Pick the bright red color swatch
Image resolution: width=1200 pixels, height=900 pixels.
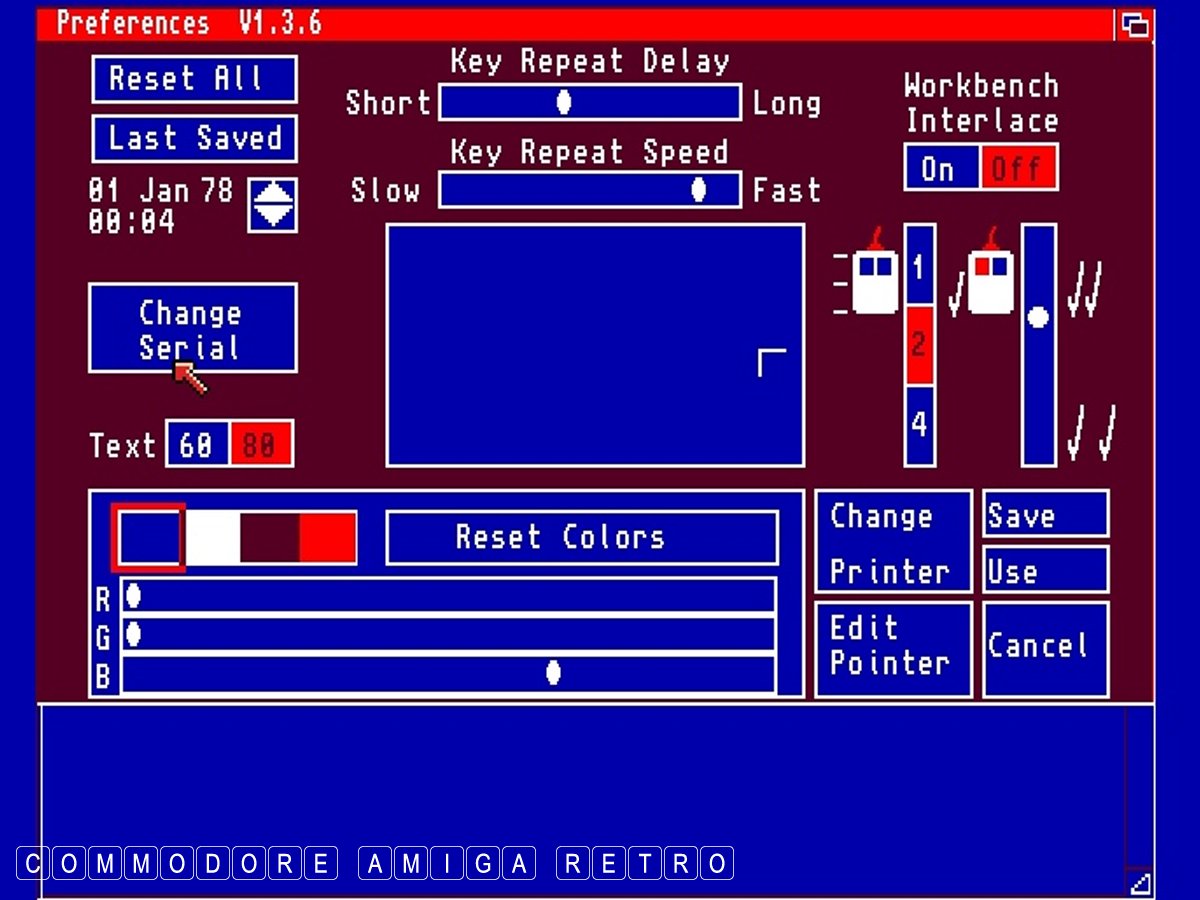328,538
